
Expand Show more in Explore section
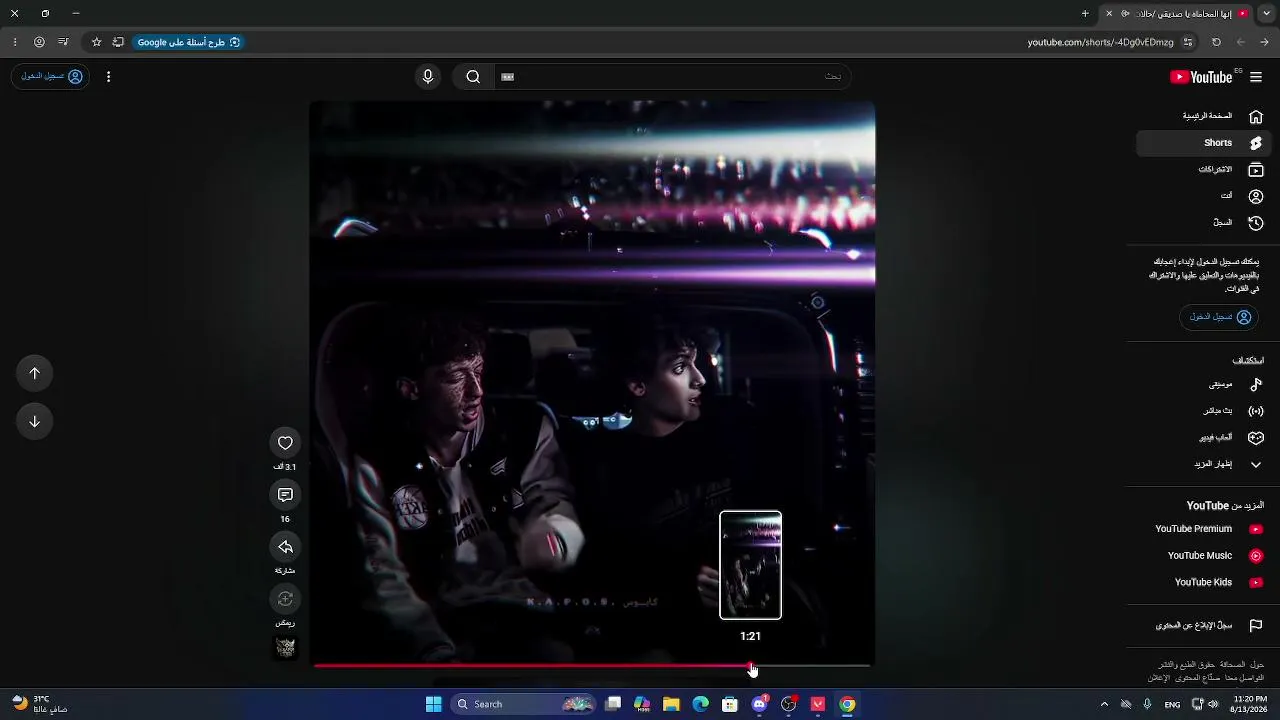coord(1204,464)
